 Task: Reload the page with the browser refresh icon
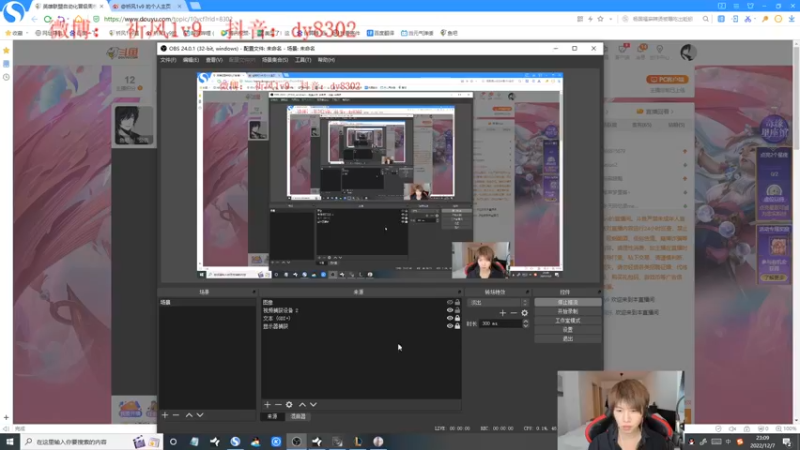click(x=48, y=19)
